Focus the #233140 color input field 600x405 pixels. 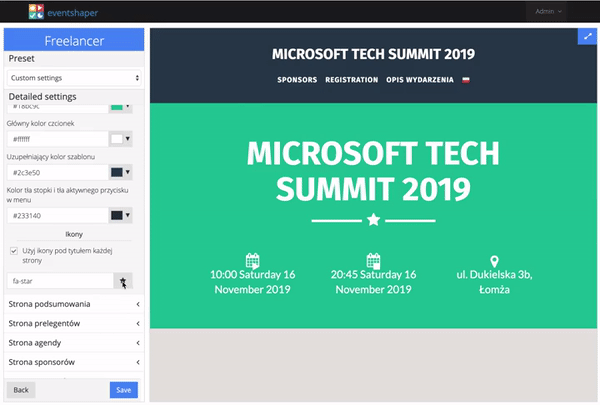[x=58, y=216]
